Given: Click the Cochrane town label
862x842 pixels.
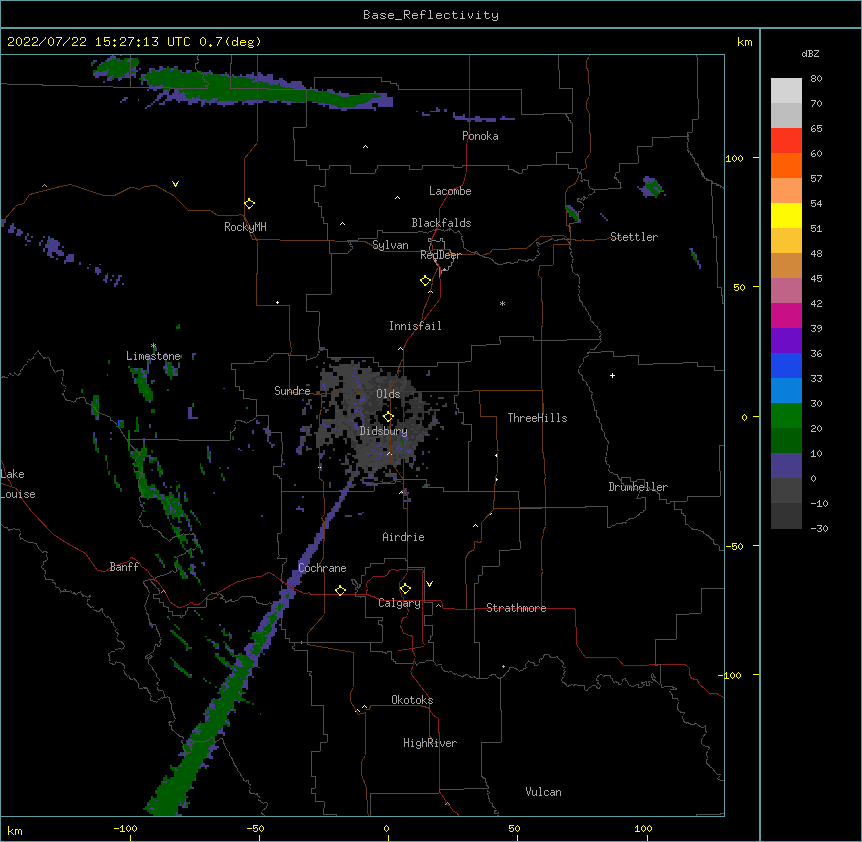Looking at the screenshot, I should tap(322, 568).
